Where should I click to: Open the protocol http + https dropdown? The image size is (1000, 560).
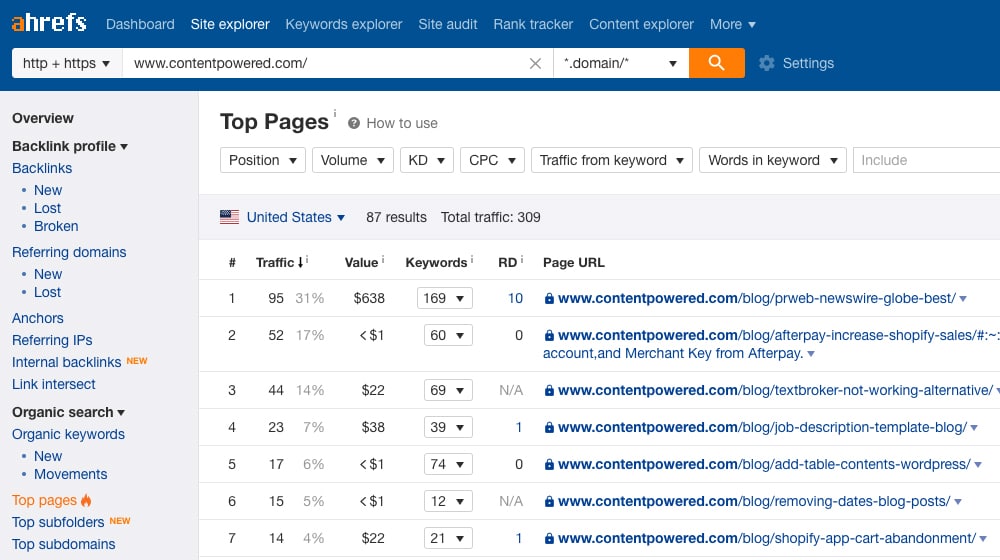pos(67,63)
